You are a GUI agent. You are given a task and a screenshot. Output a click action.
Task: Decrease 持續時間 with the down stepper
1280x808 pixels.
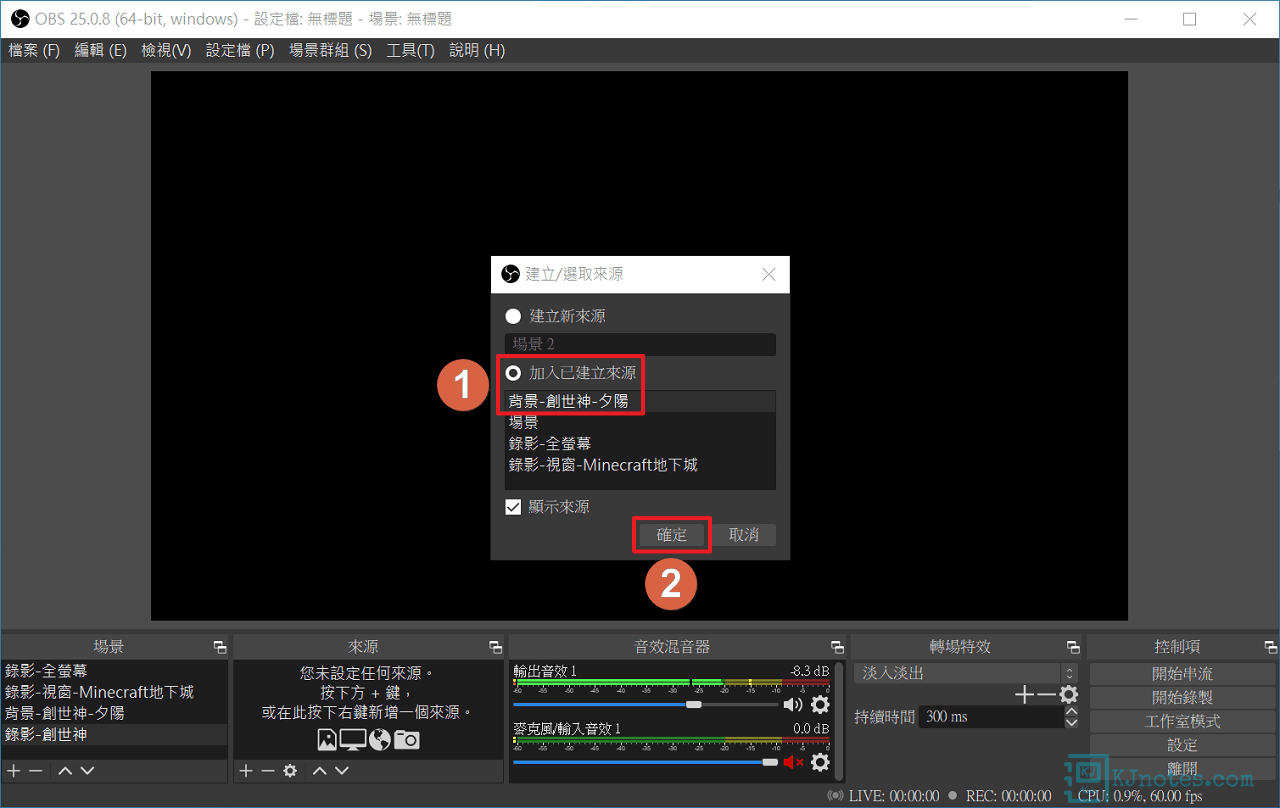point(1072,722)
